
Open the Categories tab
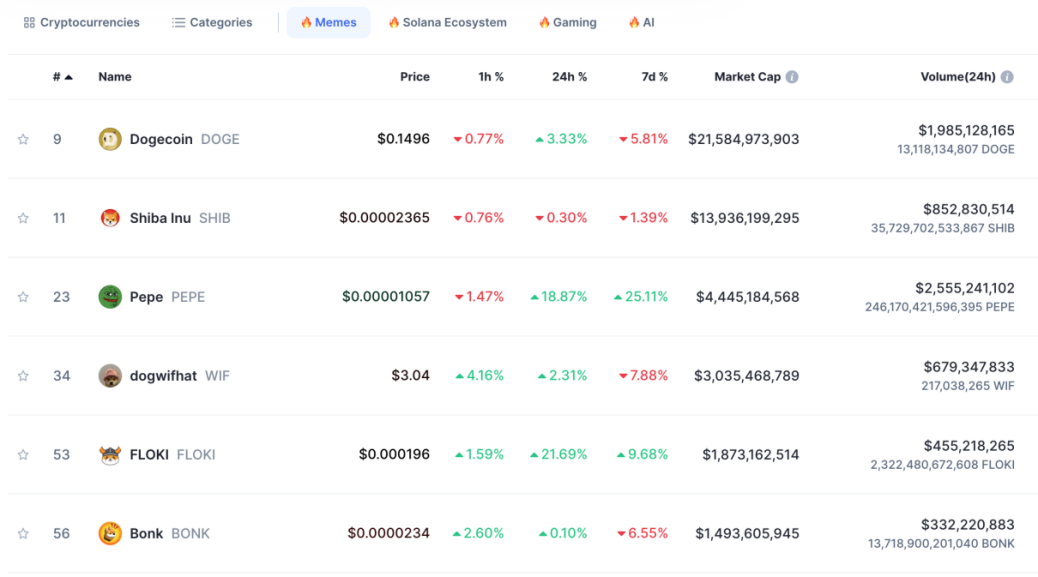[x=212, y=22]
